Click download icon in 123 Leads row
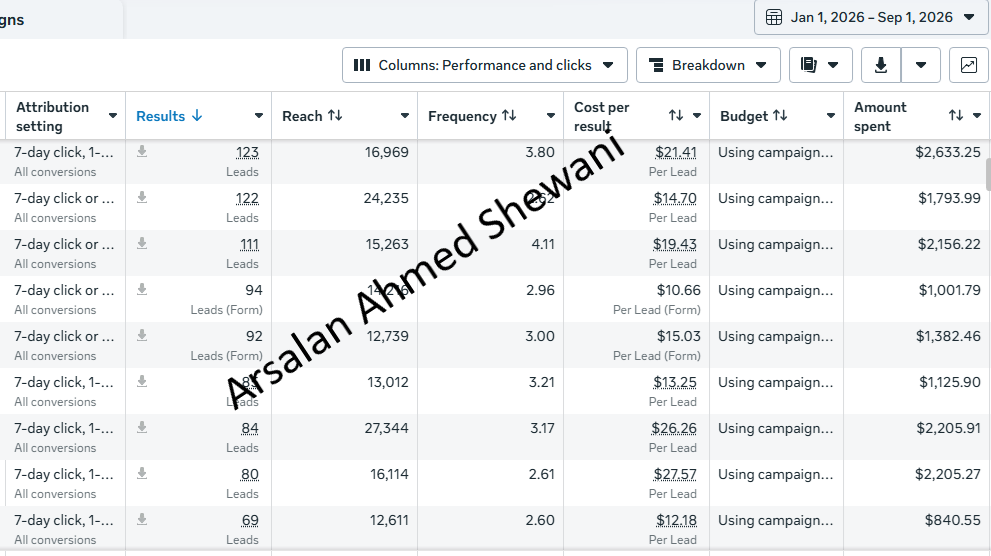This screenshot has height=556, width=991. (142, 152)
